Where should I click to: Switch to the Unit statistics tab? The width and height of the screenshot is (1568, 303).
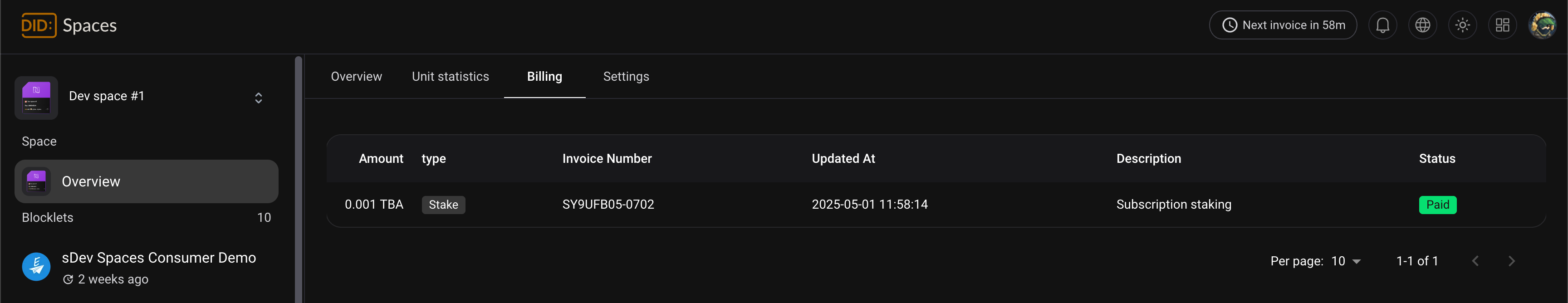click(x=450, y=77)
